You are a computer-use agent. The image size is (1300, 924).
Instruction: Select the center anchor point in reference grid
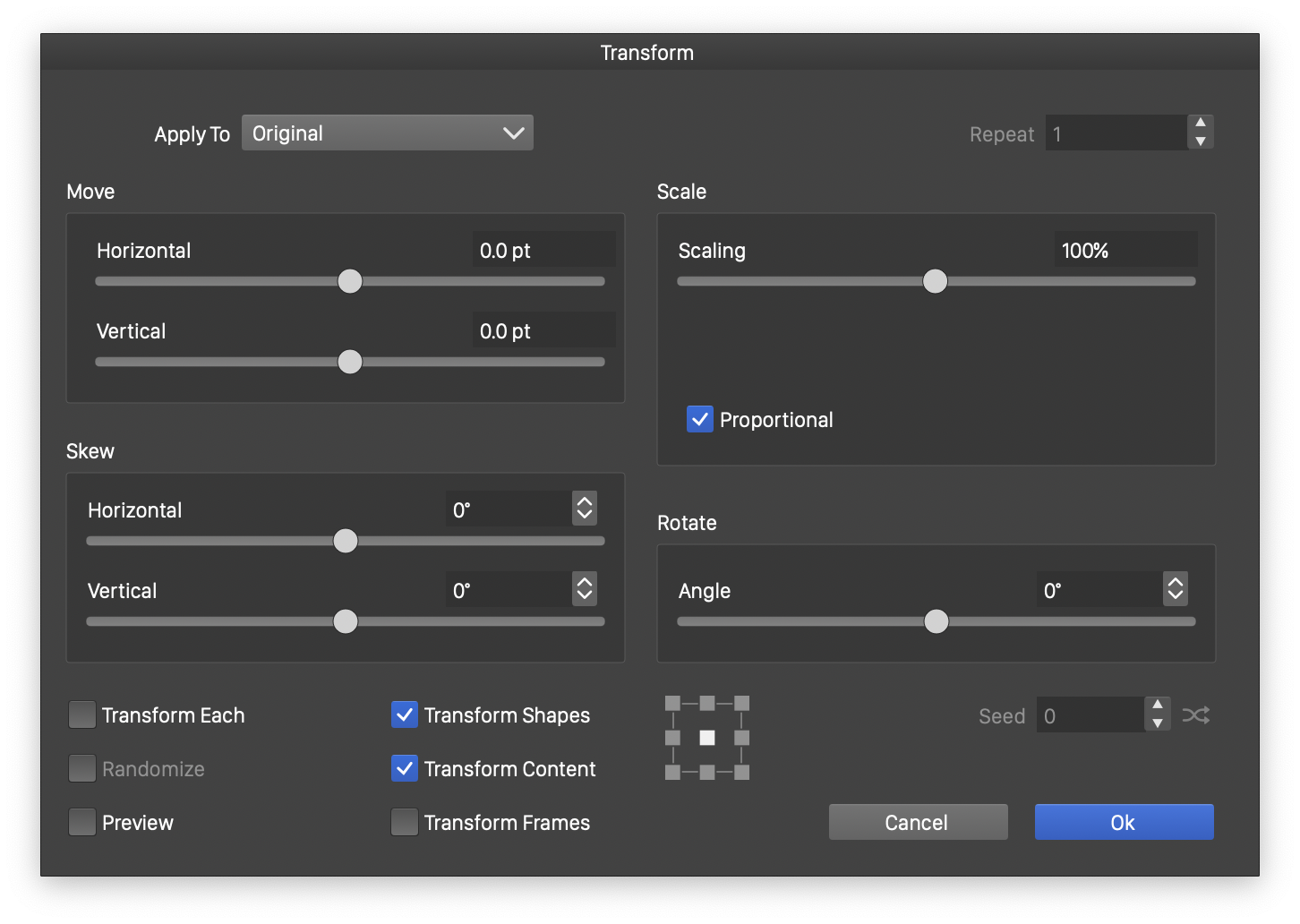(707, 738)
